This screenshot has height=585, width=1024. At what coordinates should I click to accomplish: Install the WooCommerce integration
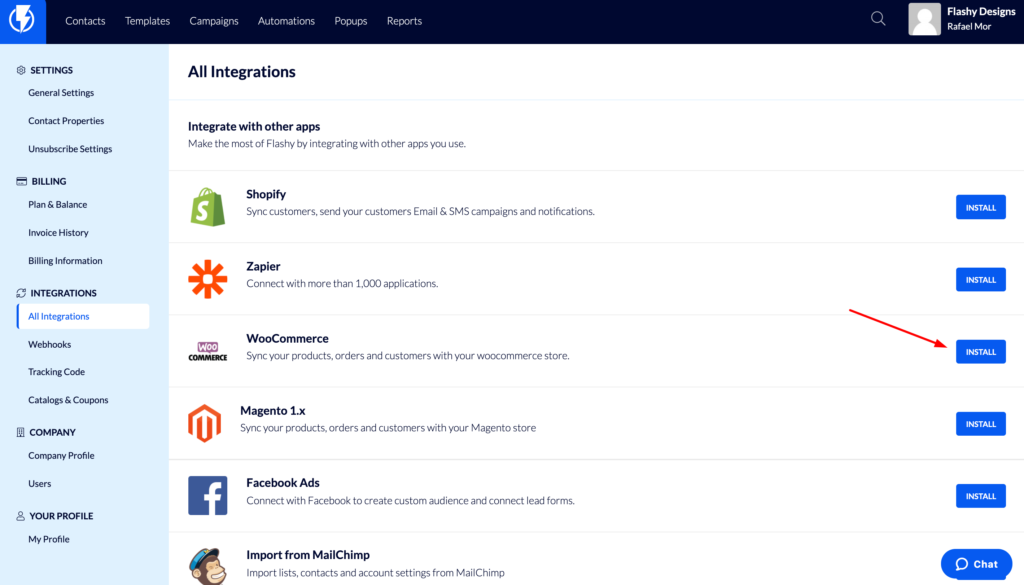(980, 352)
